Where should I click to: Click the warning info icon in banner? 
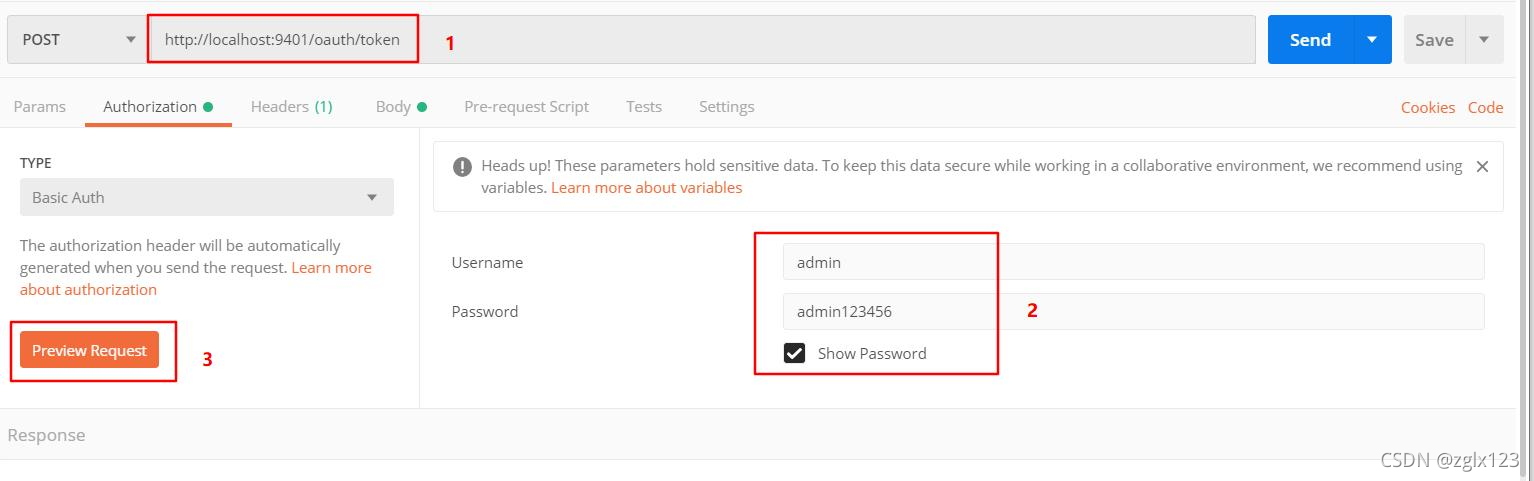pos(462,167)
